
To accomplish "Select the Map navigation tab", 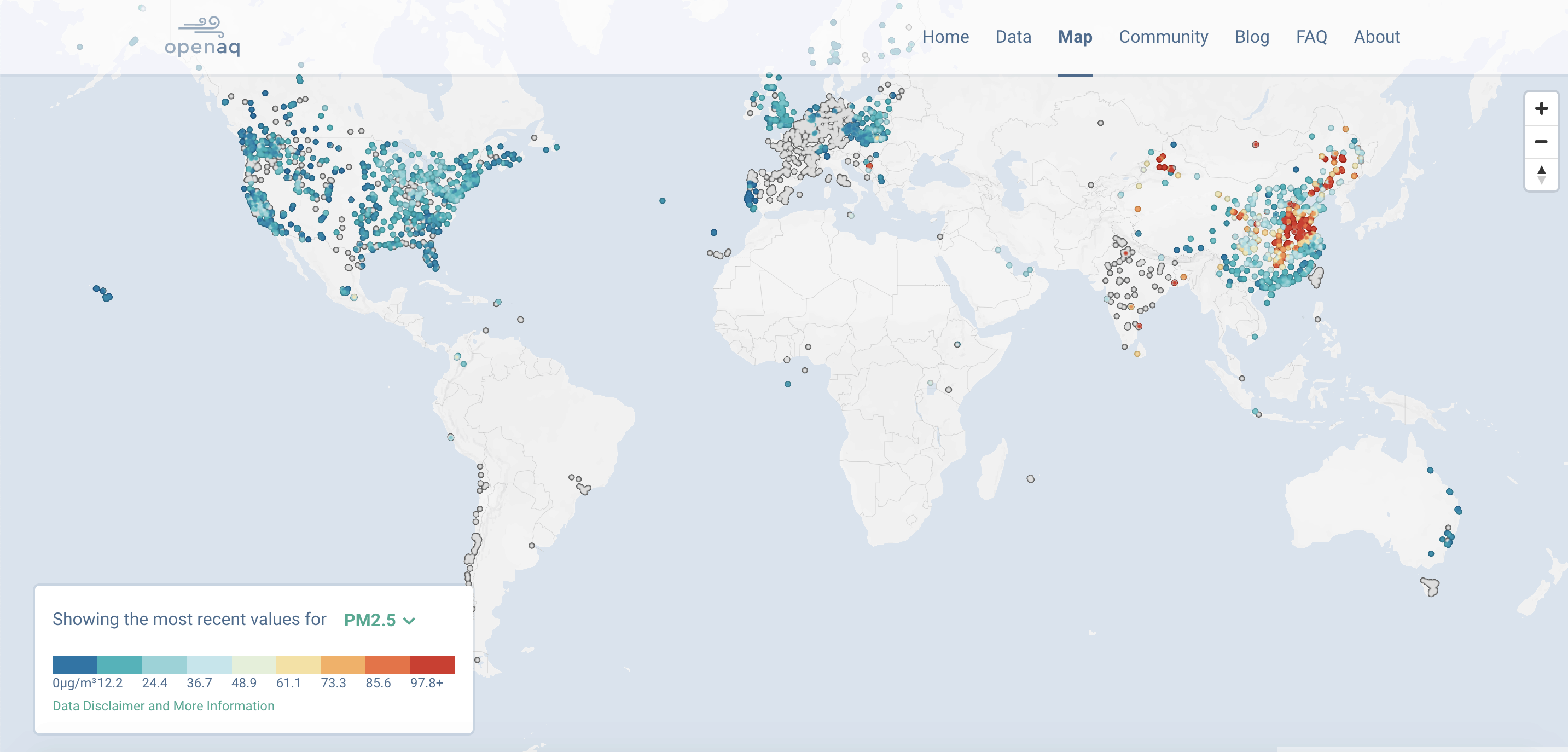I will (x=1075, y=37).
